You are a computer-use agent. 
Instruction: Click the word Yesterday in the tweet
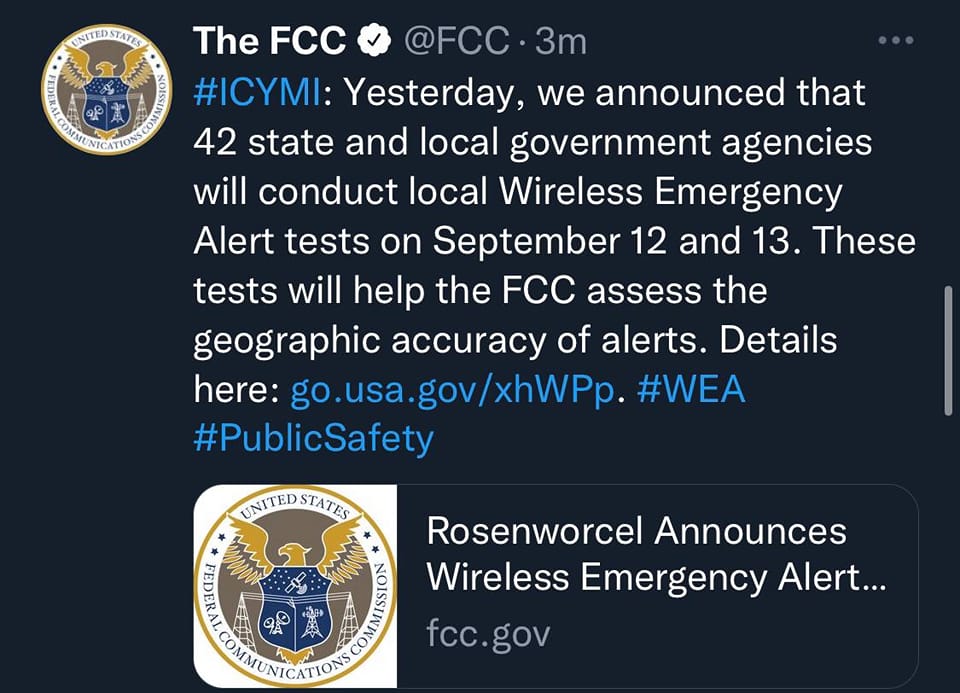(435, 93)
